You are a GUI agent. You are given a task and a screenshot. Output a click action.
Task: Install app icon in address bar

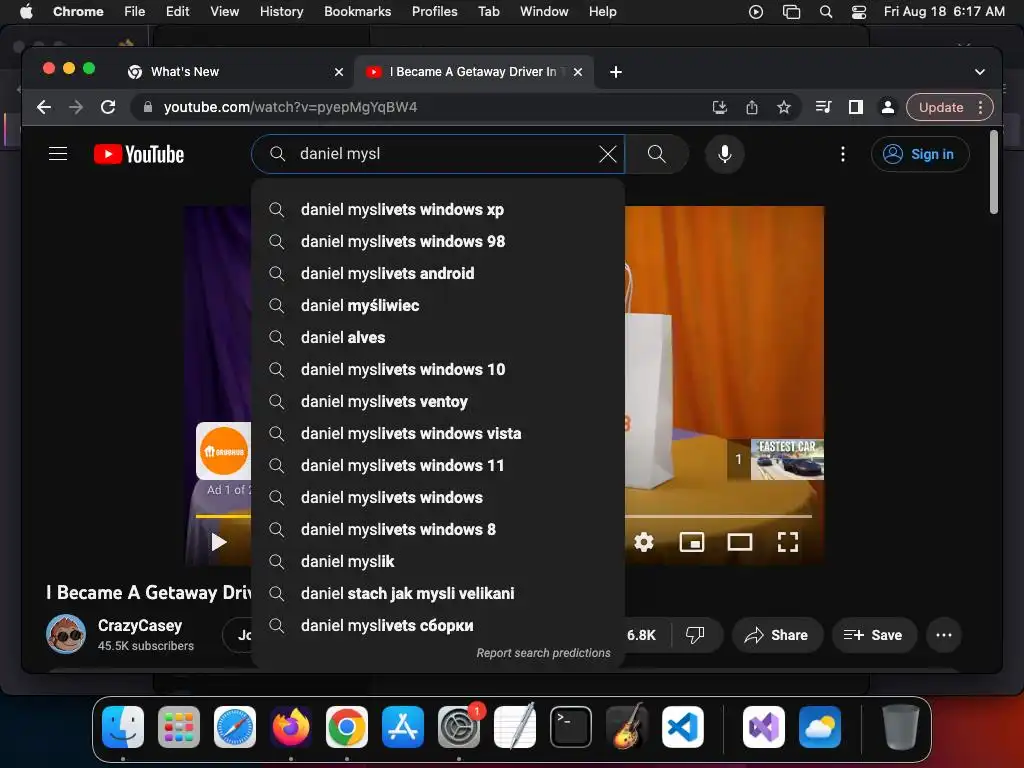[720, 107]
